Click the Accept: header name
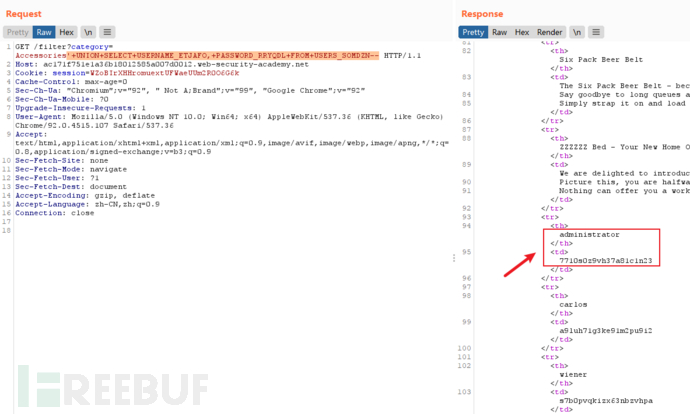This screenshot has width=690, height=414. (x=31, y=135)
